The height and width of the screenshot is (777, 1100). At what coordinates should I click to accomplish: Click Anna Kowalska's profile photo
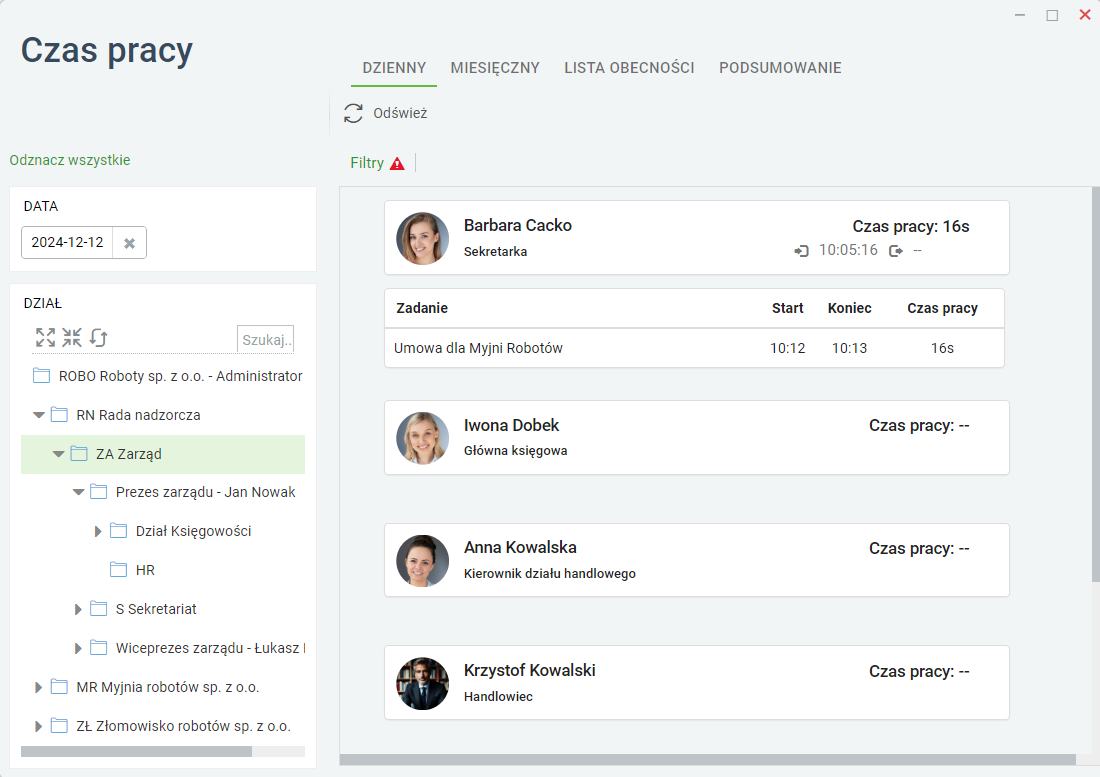tap(422, 561)
